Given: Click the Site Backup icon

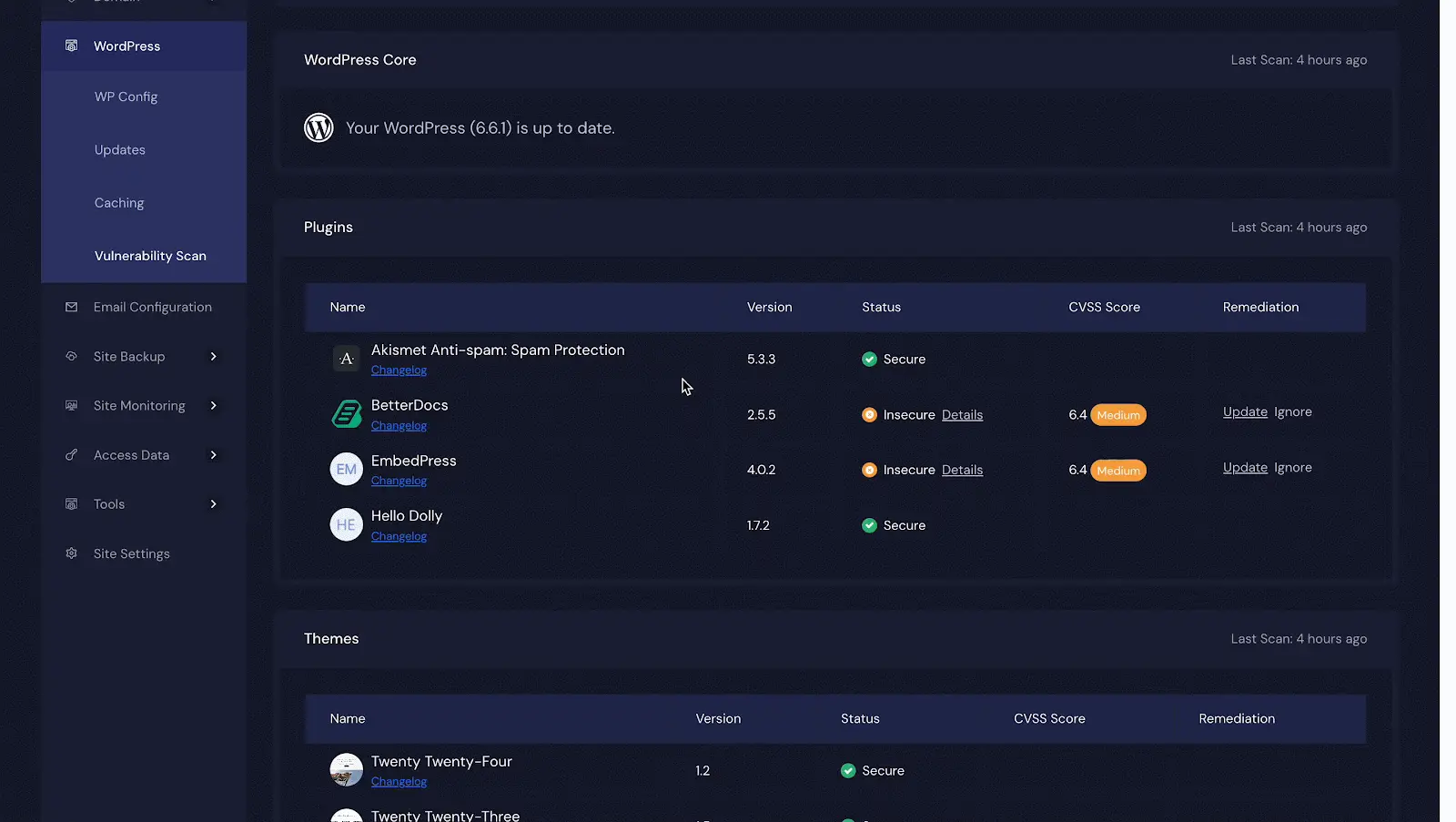Looking at the screenshot, I should [x=71, y=356].
